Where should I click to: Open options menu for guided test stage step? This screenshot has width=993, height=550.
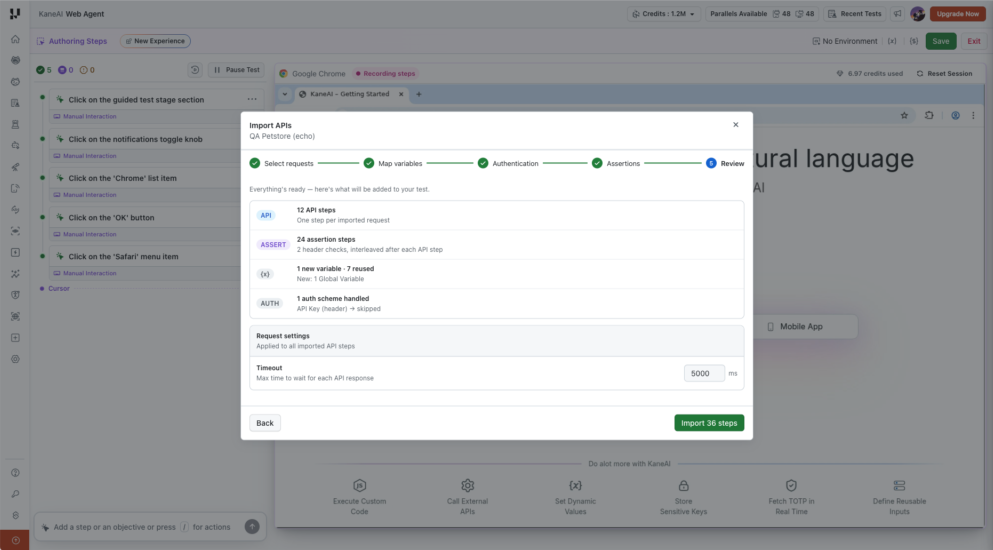point(252,99)
